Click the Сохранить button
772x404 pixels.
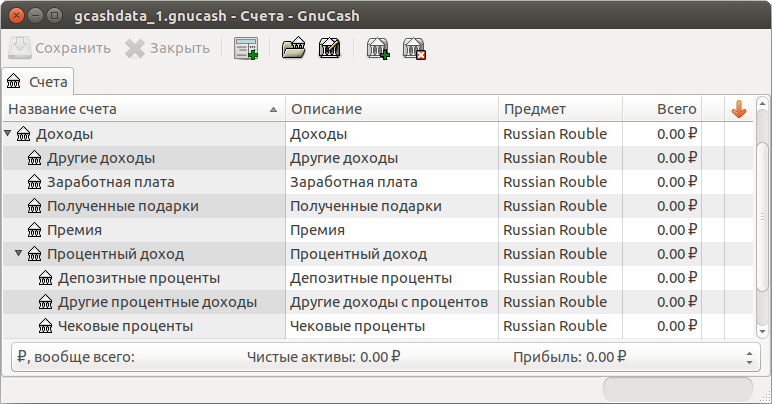(60, 48)
